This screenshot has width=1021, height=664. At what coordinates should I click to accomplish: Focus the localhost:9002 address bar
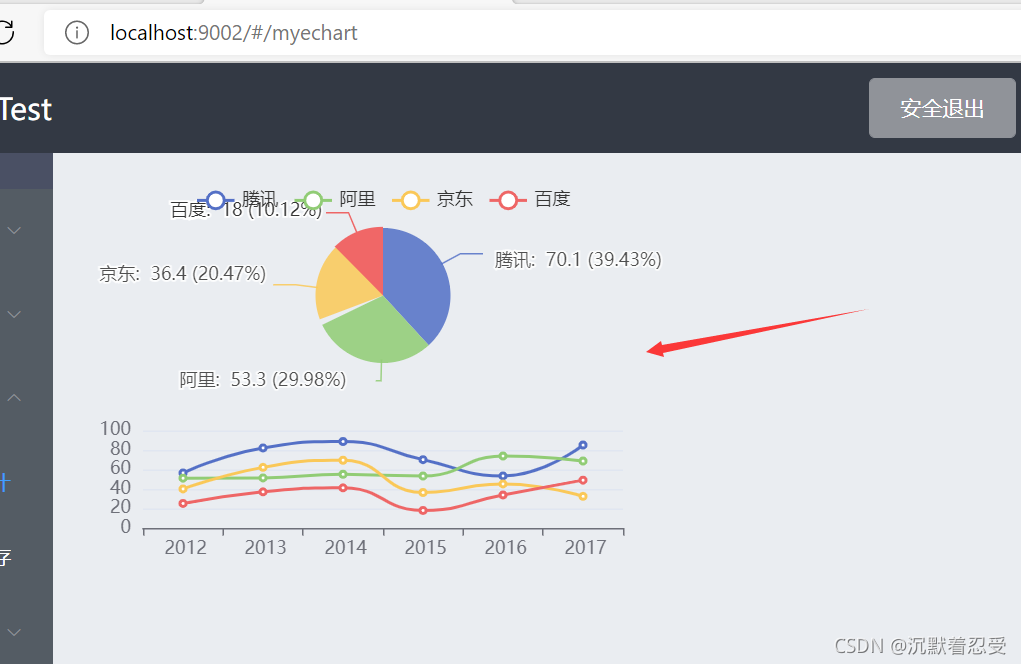tap(532, 32)
